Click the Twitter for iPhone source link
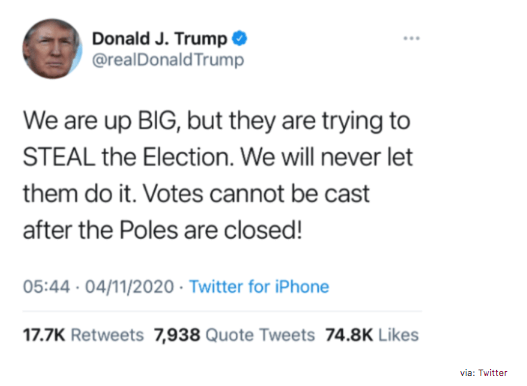527x386 pixels. [259, 287]
